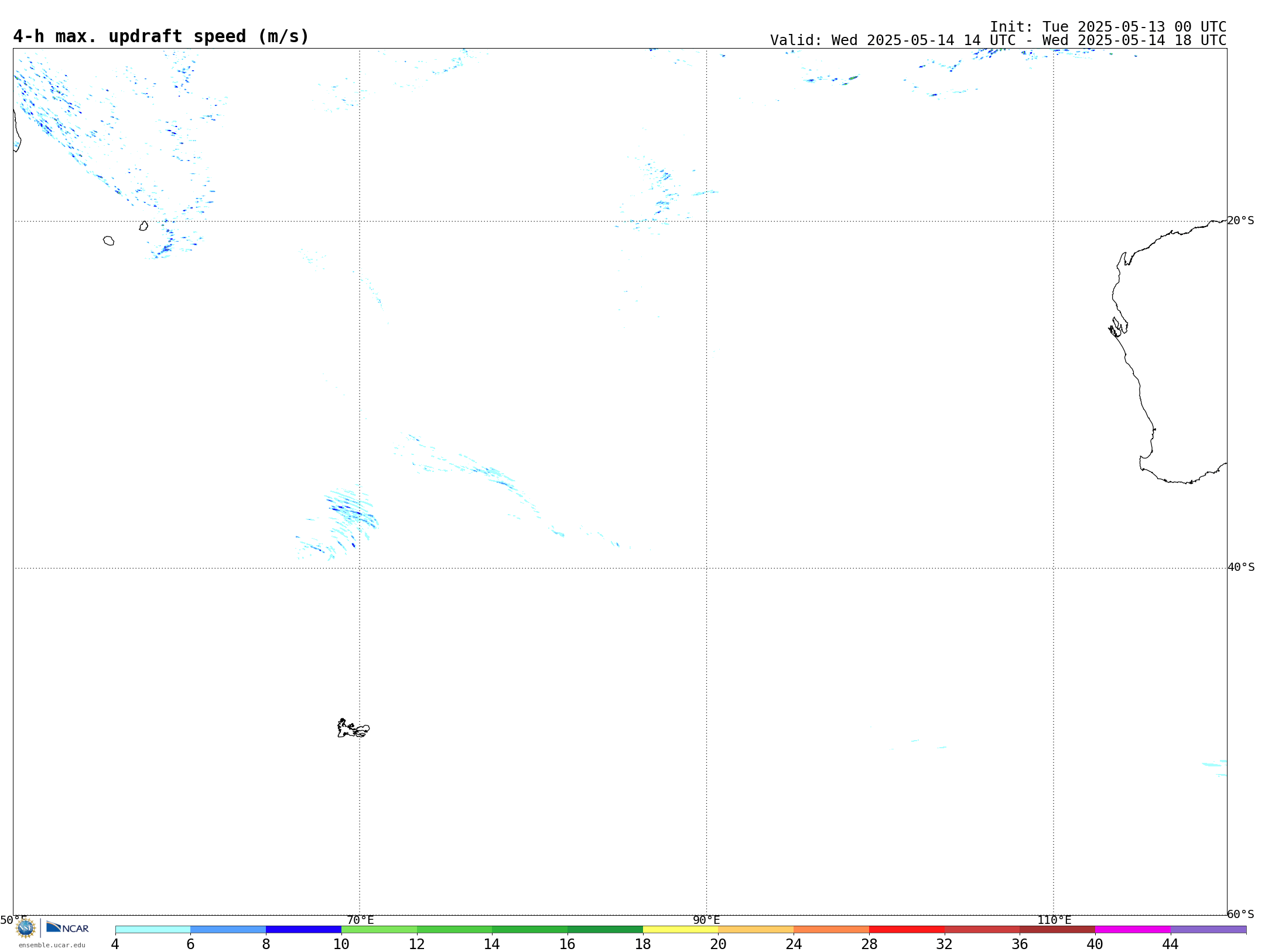Pick the green 12–14 colorbar swatch
Viewport: 1265px width, 952px height.
[454, 929]
